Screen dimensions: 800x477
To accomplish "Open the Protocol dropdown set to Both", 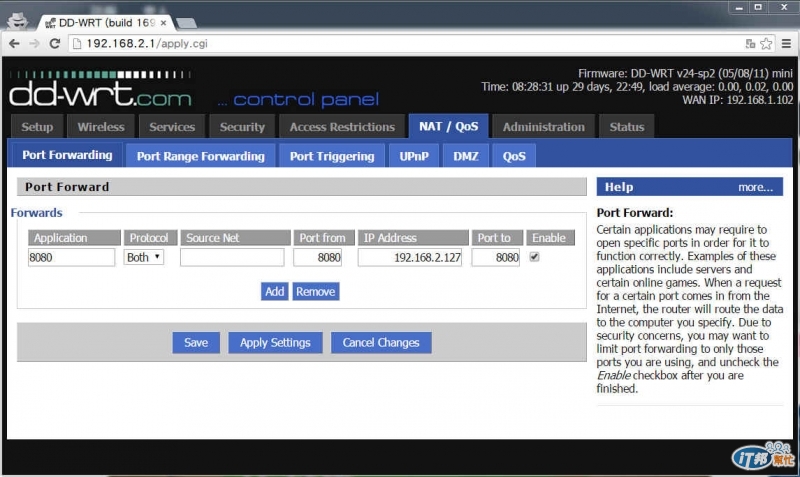I will click(143, 257).
